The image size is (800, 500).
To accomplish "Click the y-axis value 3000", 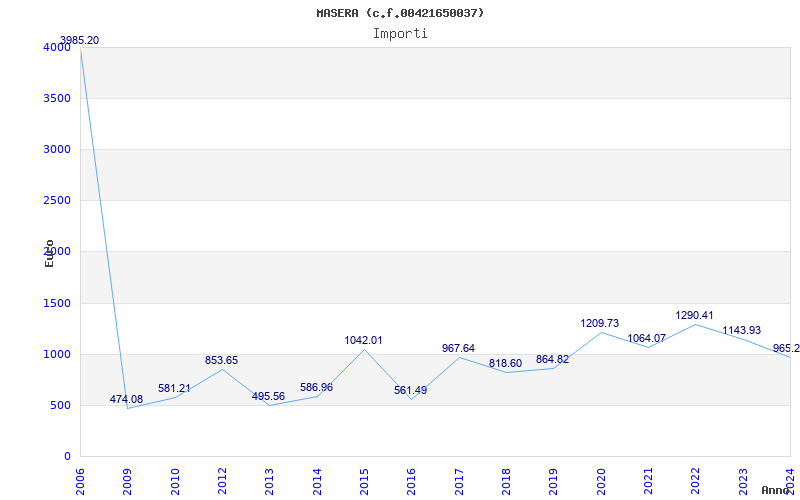I will click(55, 149).
